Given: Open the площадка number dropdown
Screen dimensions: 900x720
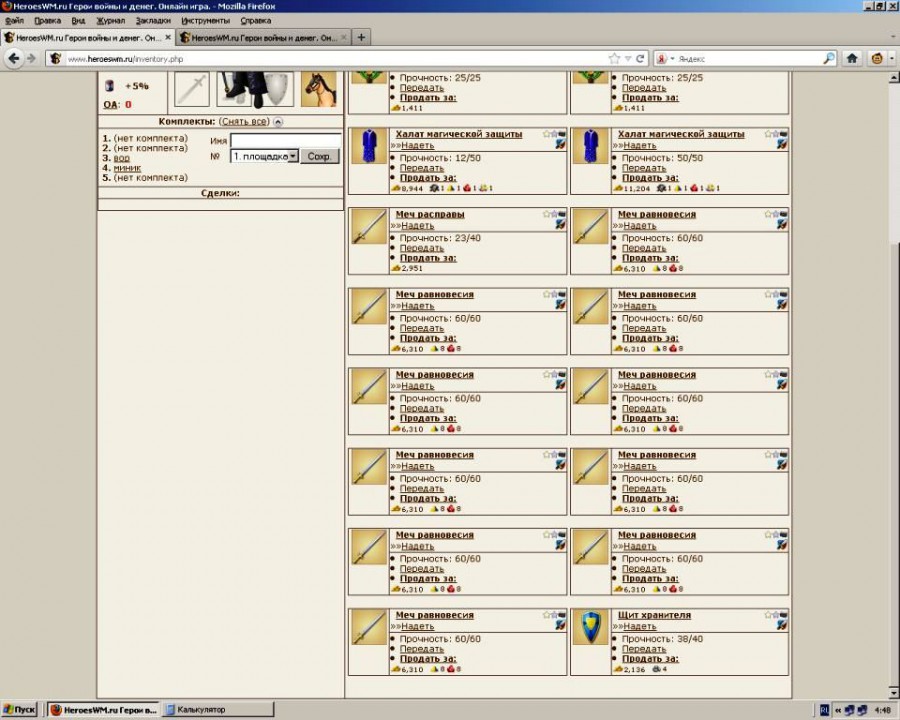Looking at the screenshot, I should 293,156.
